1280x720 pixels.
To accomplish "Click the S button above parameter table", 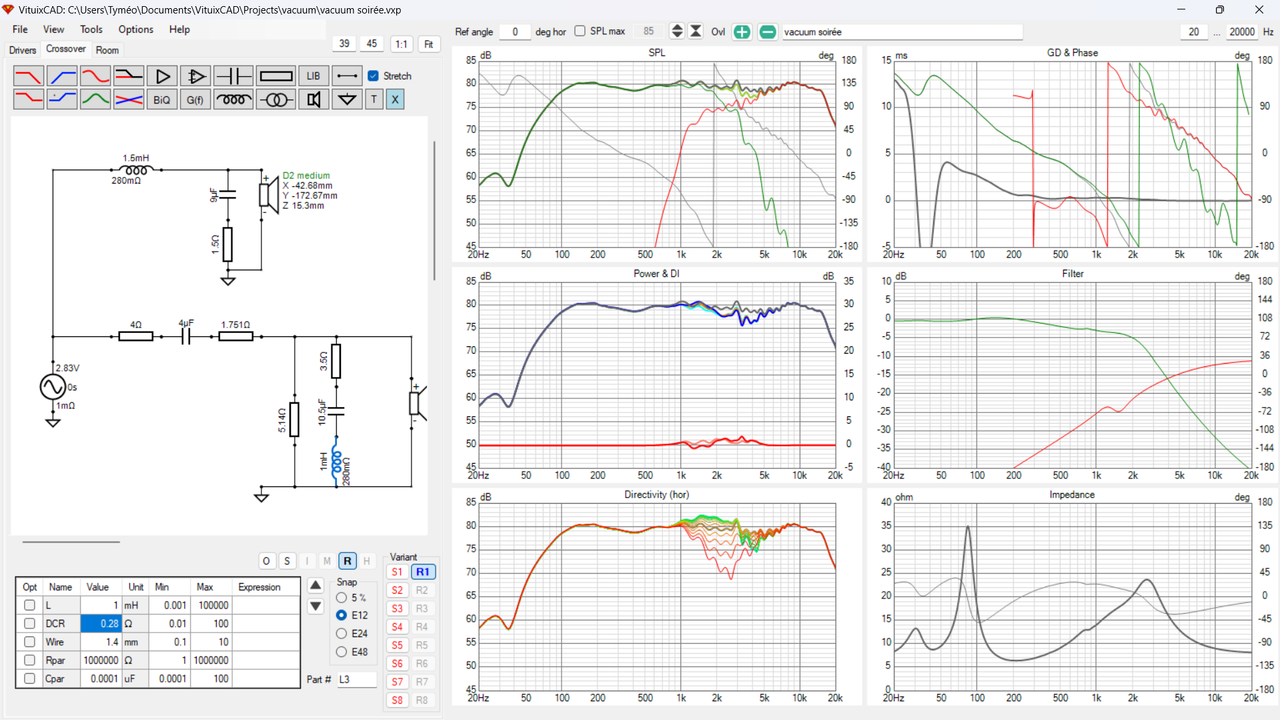I will 286,561.
